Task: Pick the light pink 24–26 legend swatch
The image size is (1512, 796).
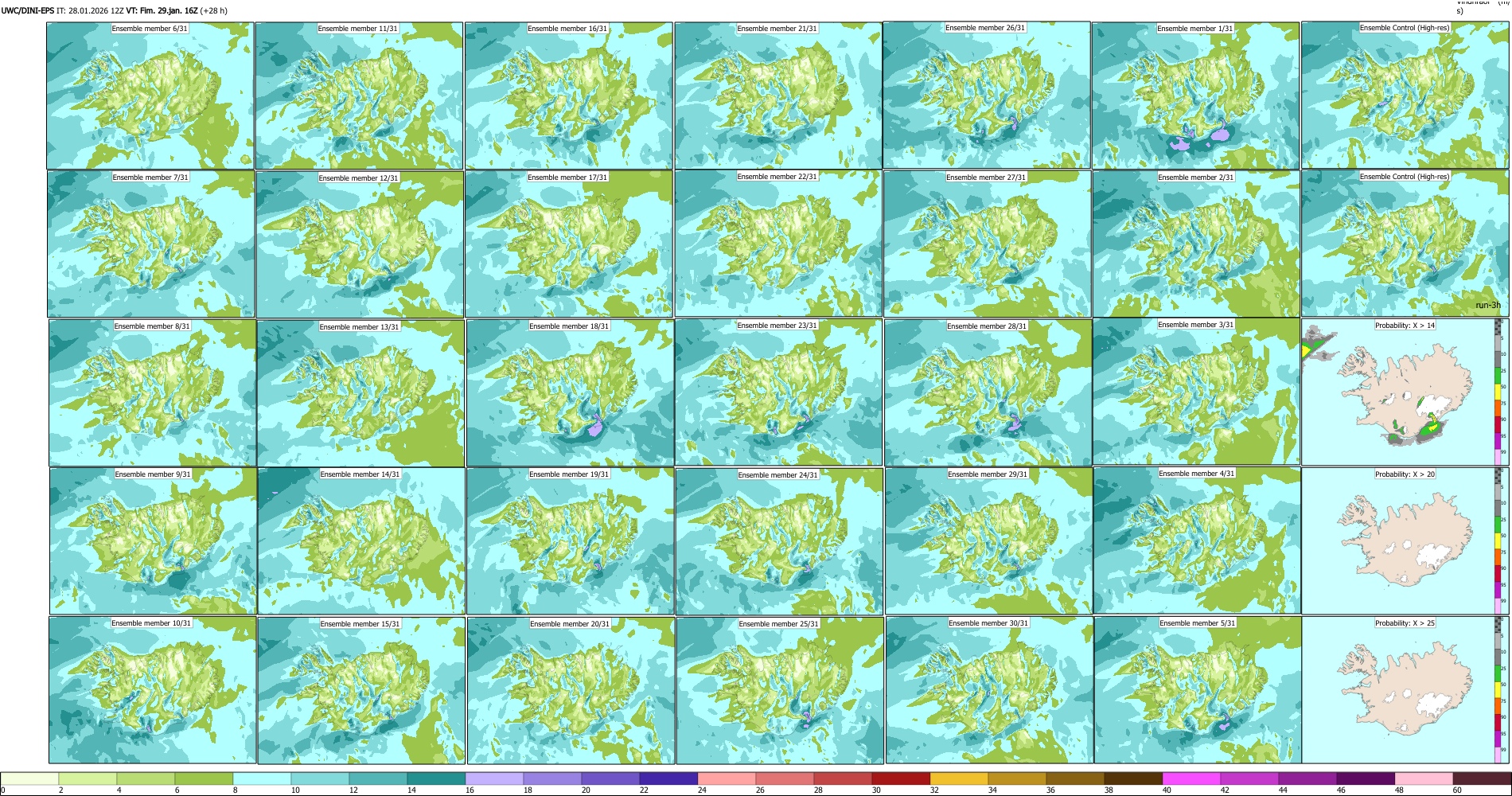Action: (727, 778)
